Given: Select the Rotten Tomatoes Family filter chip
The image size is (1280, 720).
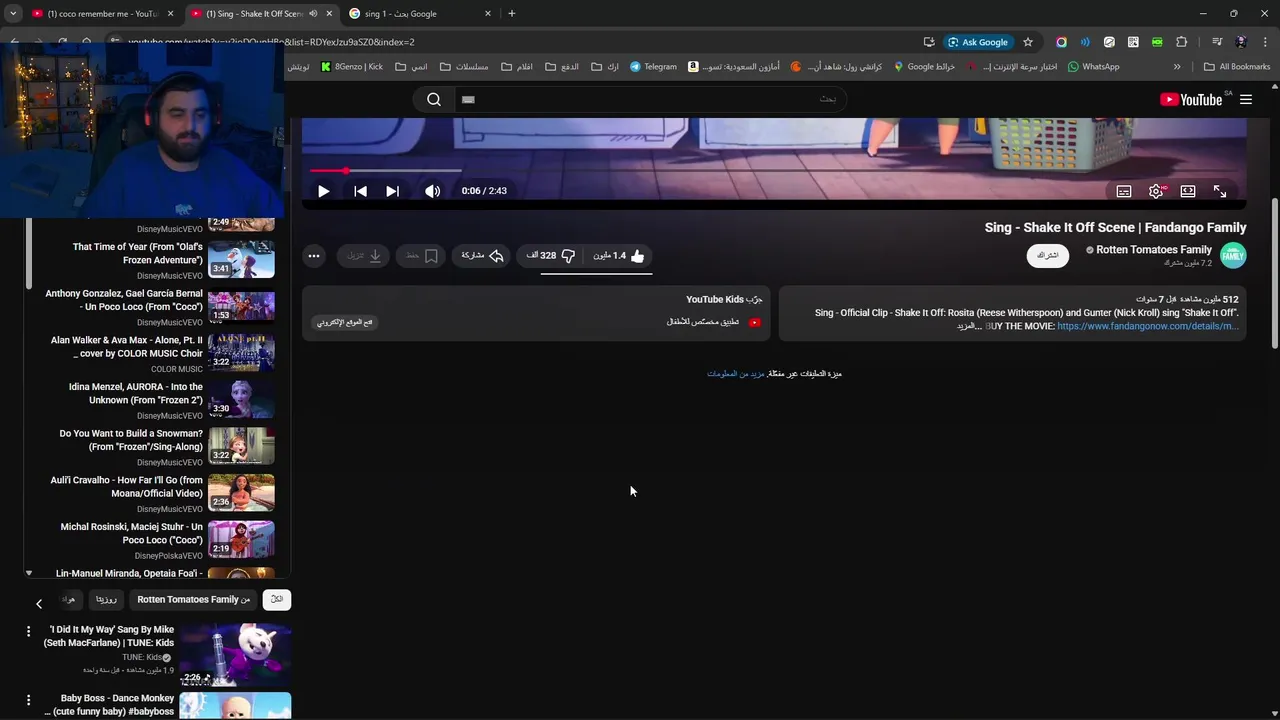Looking at the screenshot, I should [193, 600].
